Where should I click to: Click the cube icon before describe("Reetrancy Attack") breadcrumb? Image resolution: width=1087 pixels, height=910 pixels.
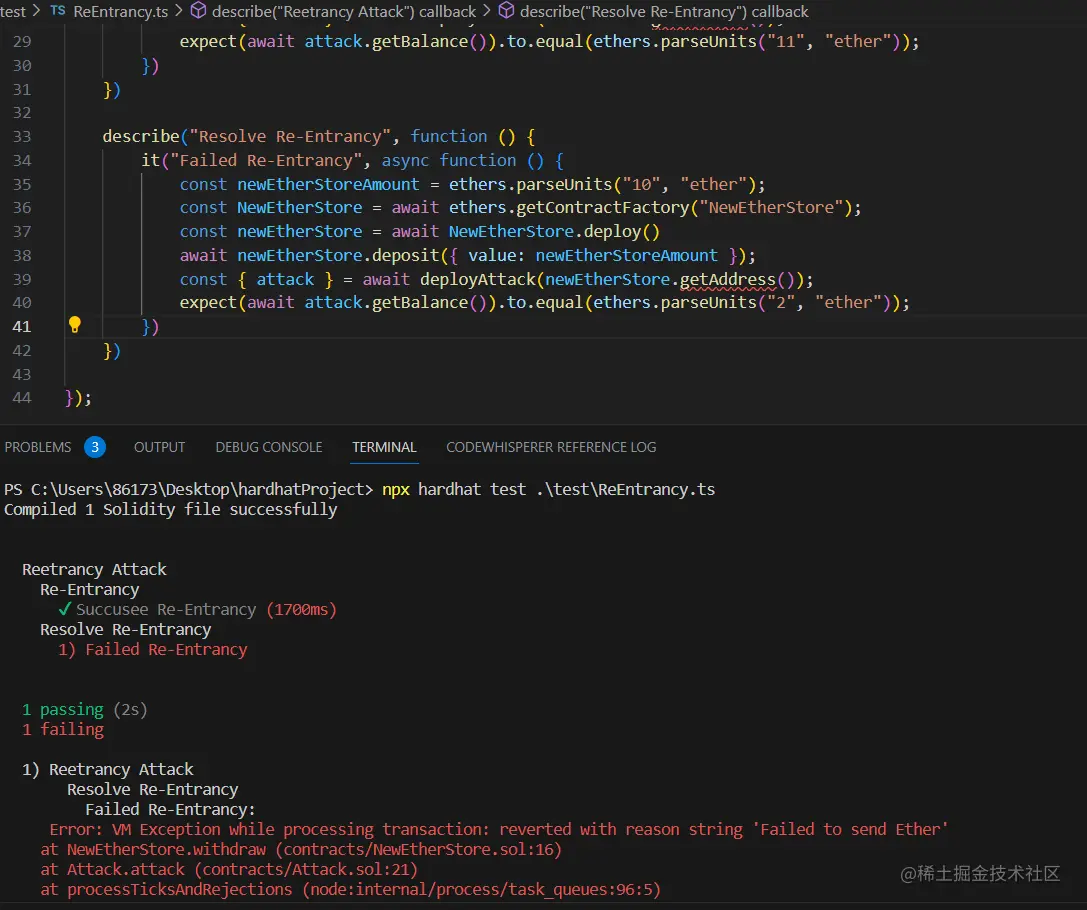point(198,10)
